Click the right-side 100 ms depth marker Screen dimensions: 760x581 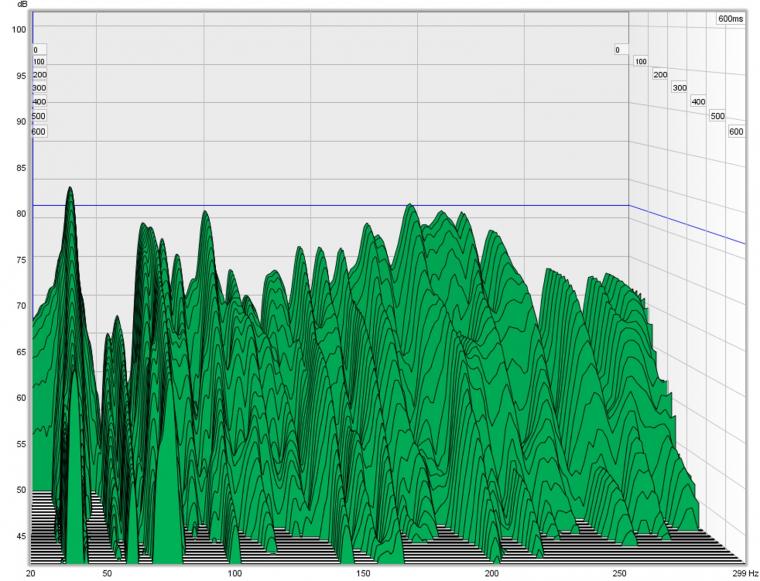[640, 62]
